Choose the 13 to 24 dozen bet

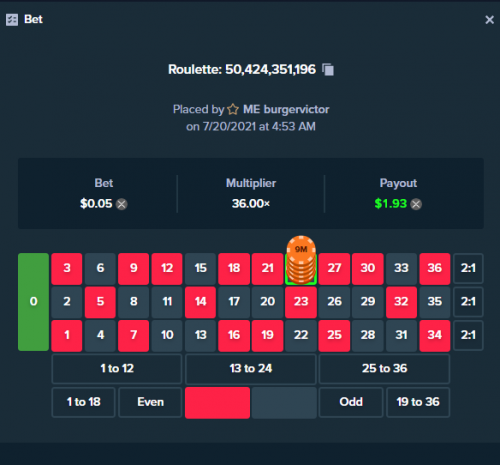251,369
